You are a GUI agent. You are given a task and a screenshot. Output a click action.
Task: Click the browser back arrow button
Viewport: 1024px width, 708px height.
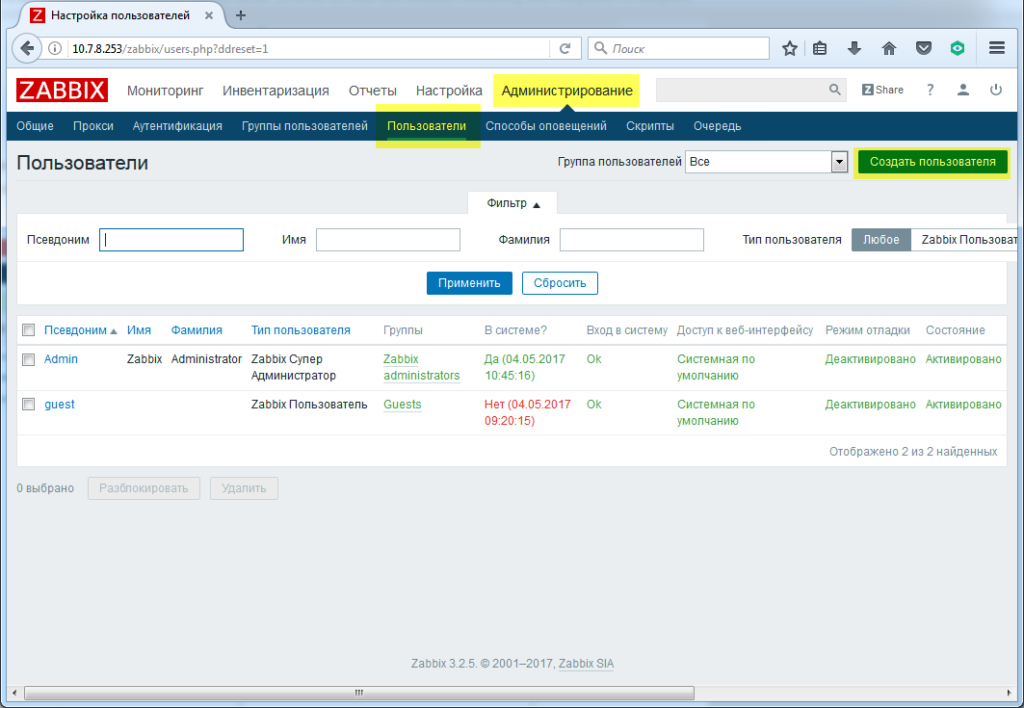point(26,48)
